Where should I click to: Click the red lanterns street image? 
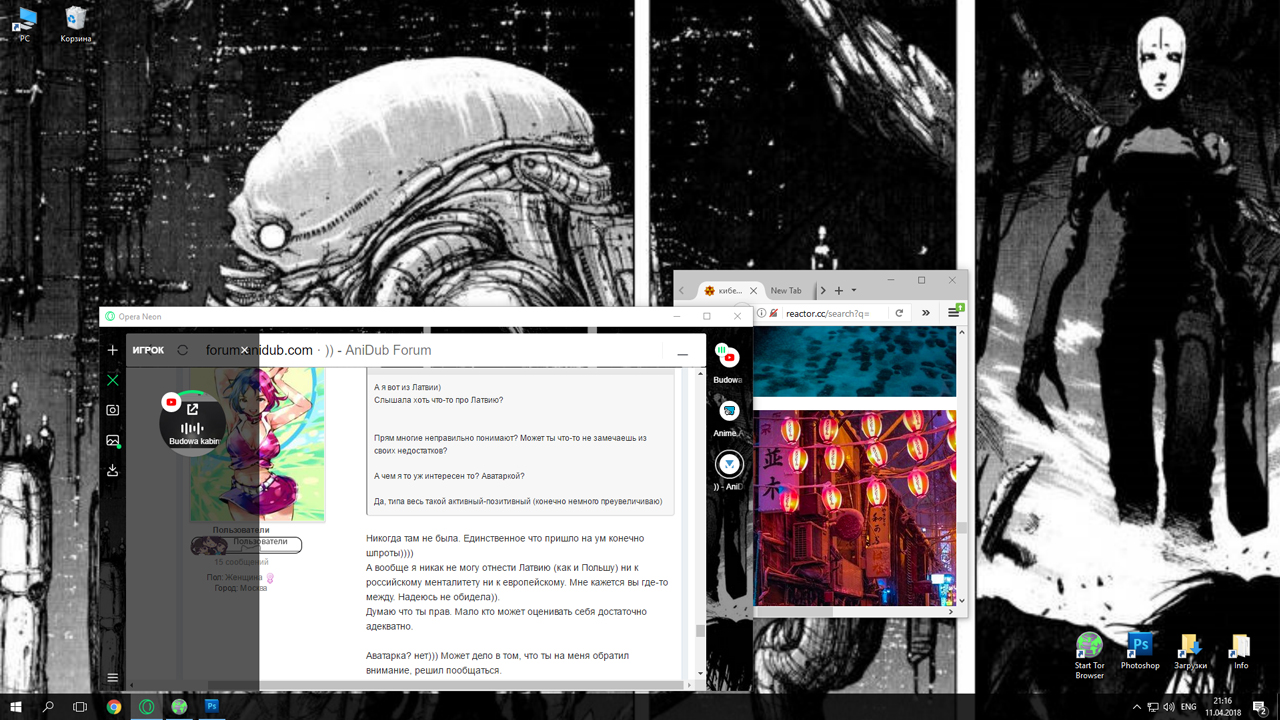(x=855, y=507)
